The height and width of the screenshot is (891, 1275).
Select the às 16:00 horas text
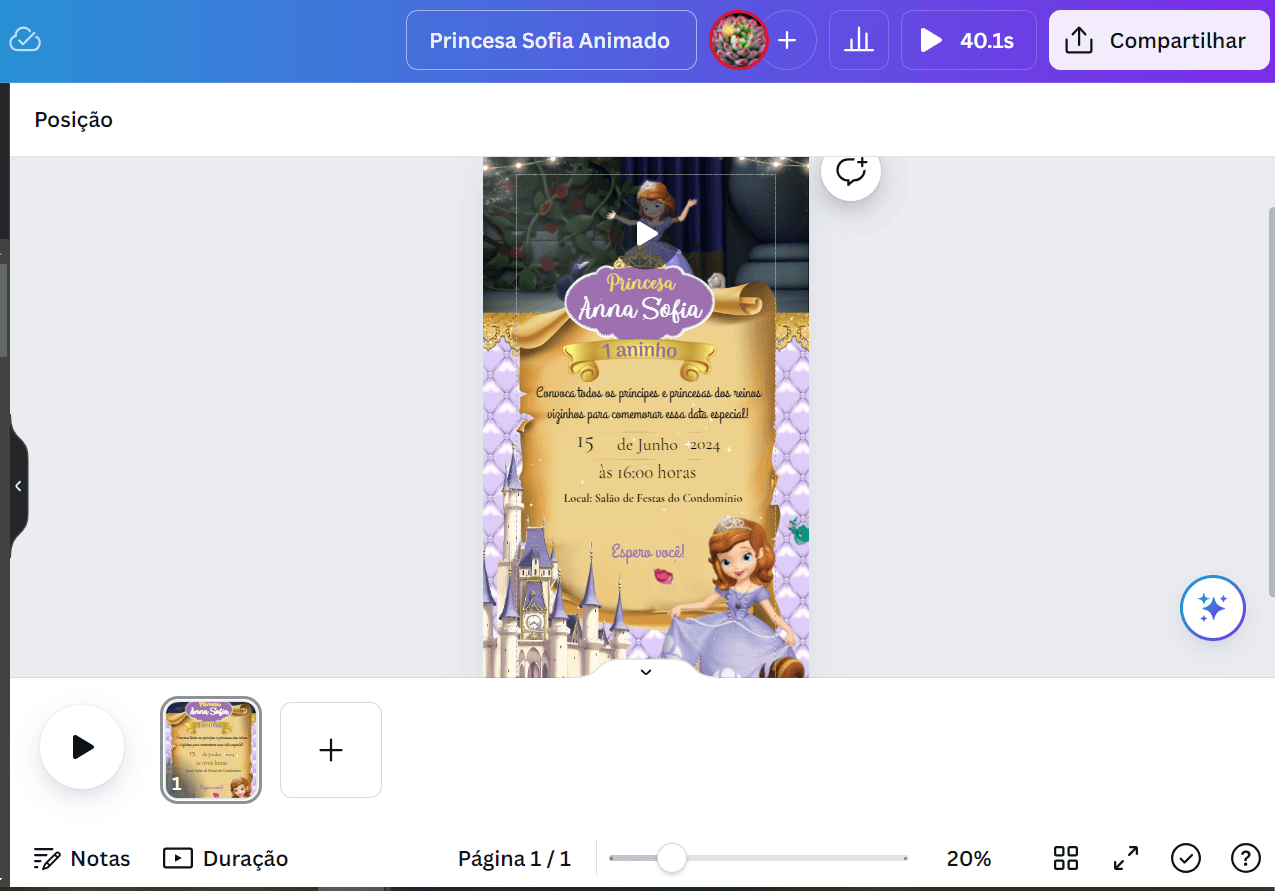point(647,472)
